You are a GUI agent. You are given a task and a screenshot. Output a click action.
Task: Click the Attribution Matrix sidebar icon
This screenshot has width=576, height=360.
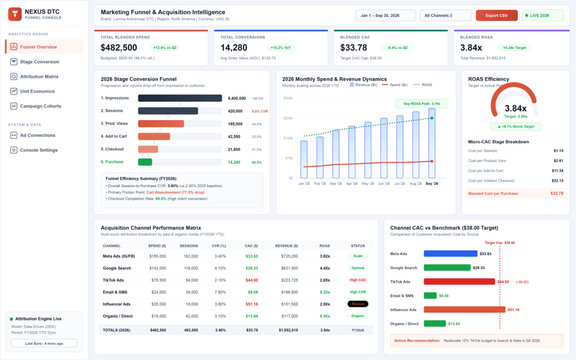coord(14,76)
